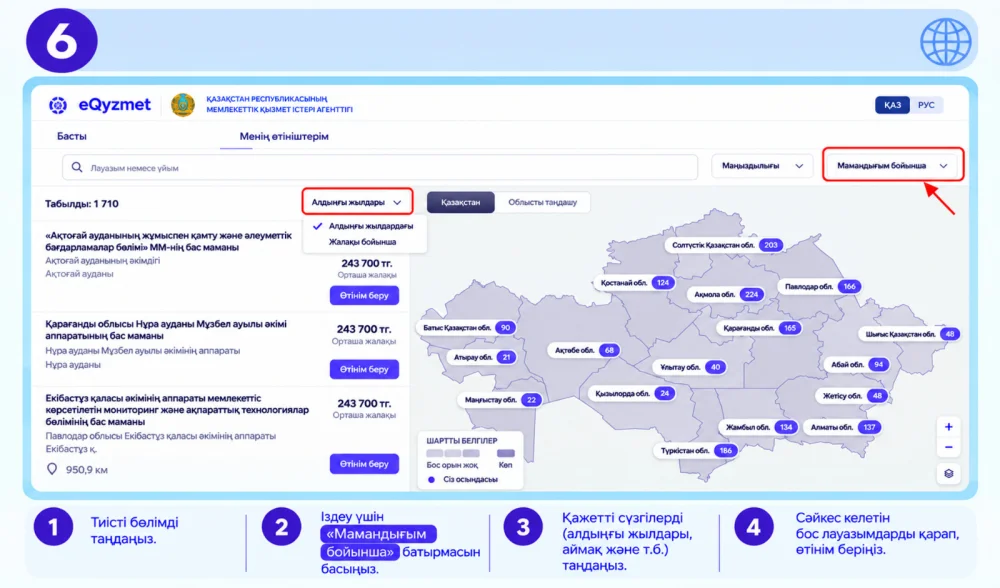Viewport: 1000px width, 588px height.
Task: Go to the Басты tab
Action: click(71, 136)
